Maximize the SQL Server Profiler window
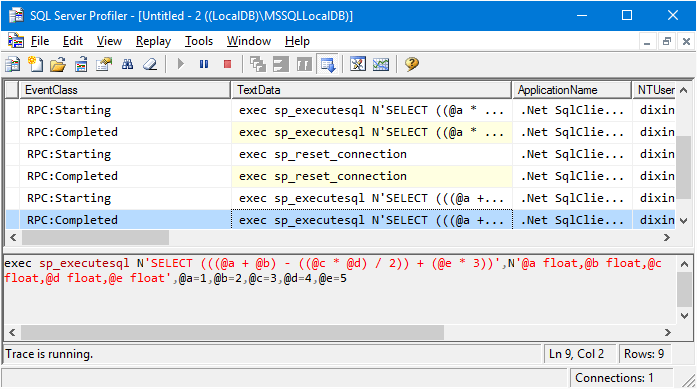The height and width of the screenshot is (389, 697). point(627,16)
